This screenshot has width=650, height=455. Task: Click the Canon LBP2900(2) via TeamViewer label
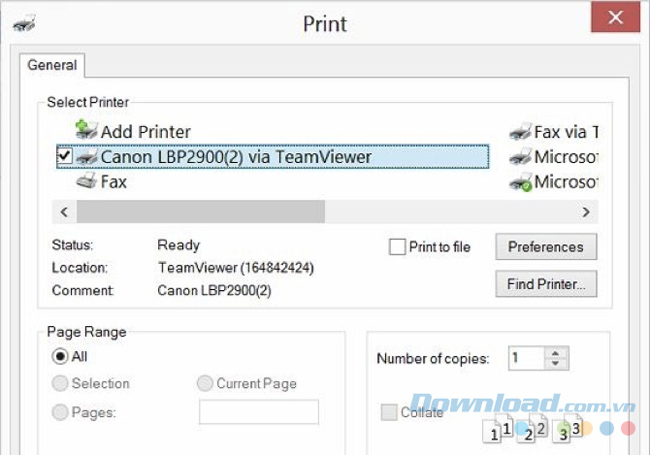[236, 157]
